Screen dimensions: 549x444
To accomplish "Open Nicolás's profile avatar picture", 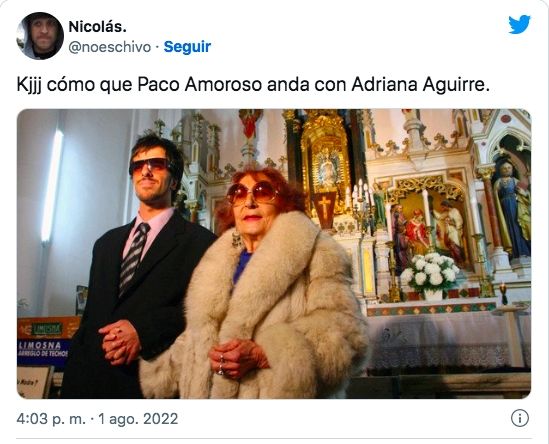I will pyautogui.click(x=40, y=36).
